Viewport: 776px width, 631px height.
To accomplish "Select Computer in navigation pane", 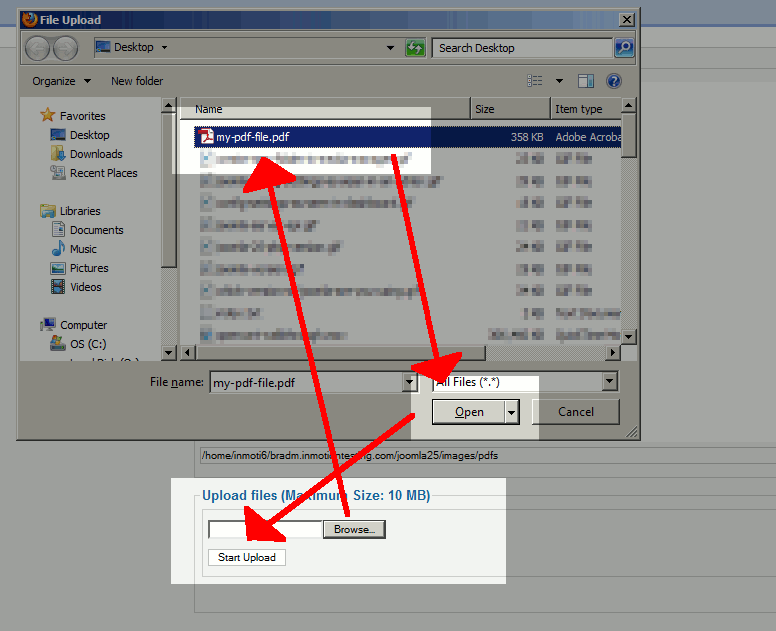I will [73, 325].
